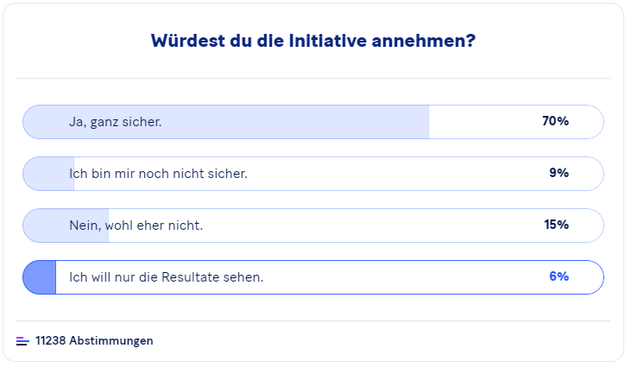Choose "Ich bin mir noch nicht sicher."
This screenshot has width=625, height=369.
click(x=313, y=174)
